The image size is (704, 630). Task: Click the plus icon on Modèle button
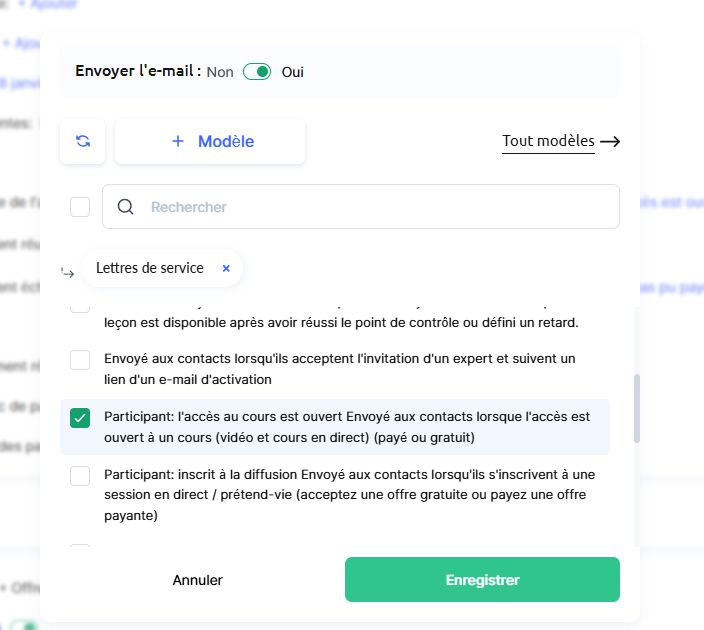tap(178, 141)
